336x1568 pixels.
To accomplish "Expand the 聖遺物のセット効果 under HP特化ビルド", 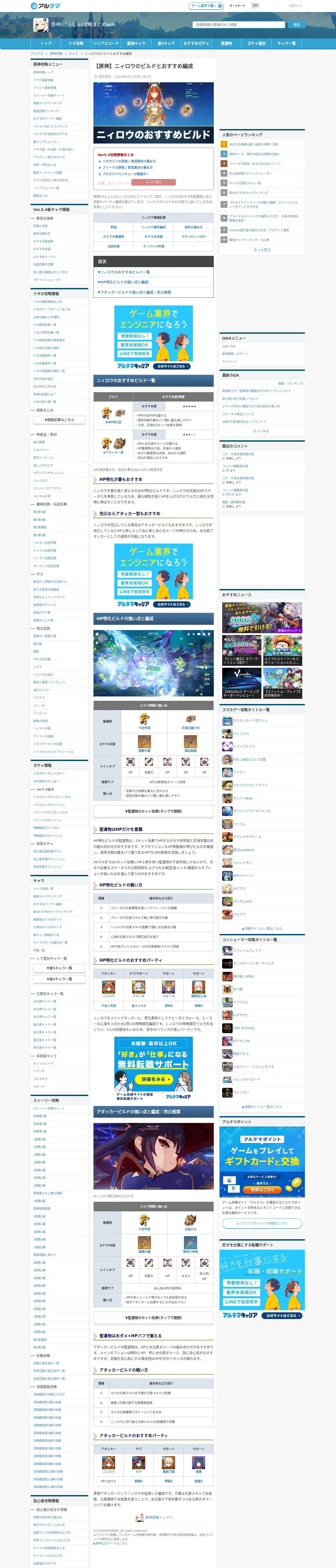I will coord(153,811).
